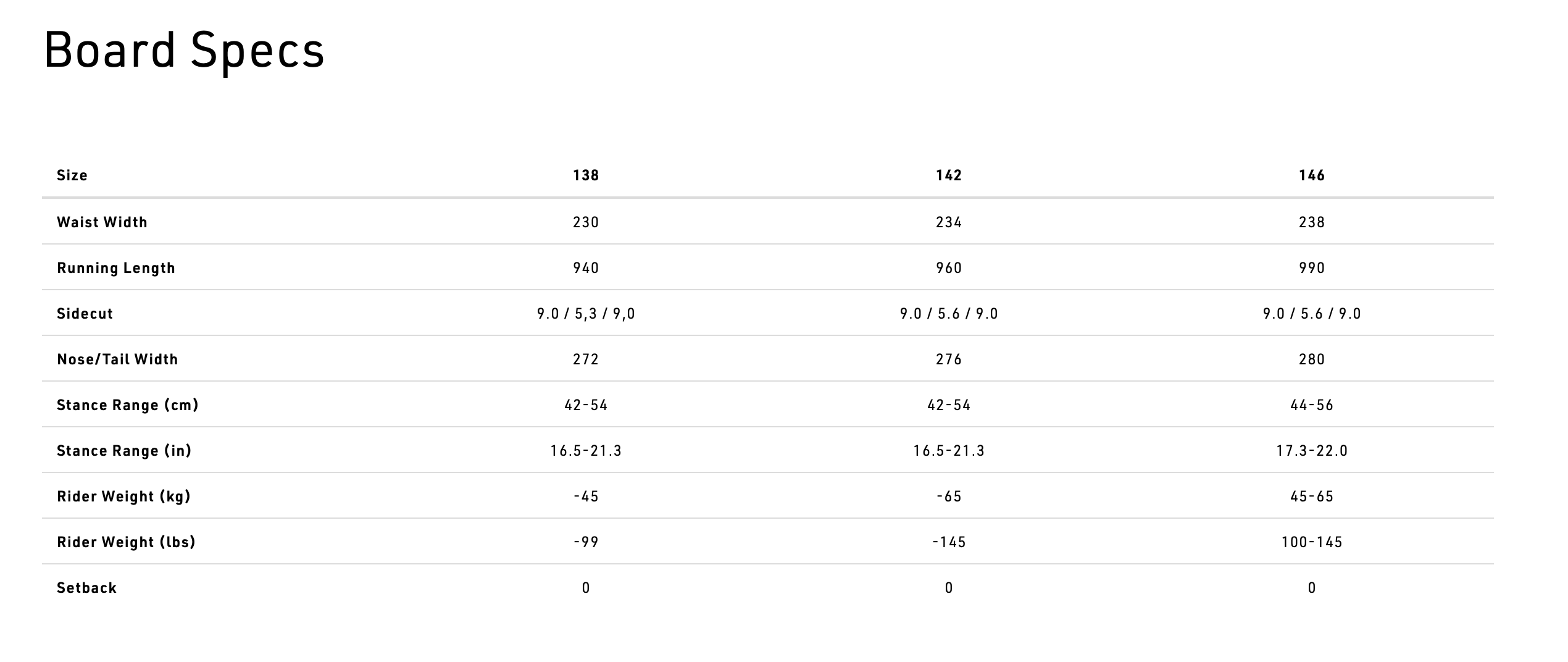Image resolution: width=1568 pixels, height=662 pixels.
Task: Click the Setback row label
Action: tap(86, 588)
